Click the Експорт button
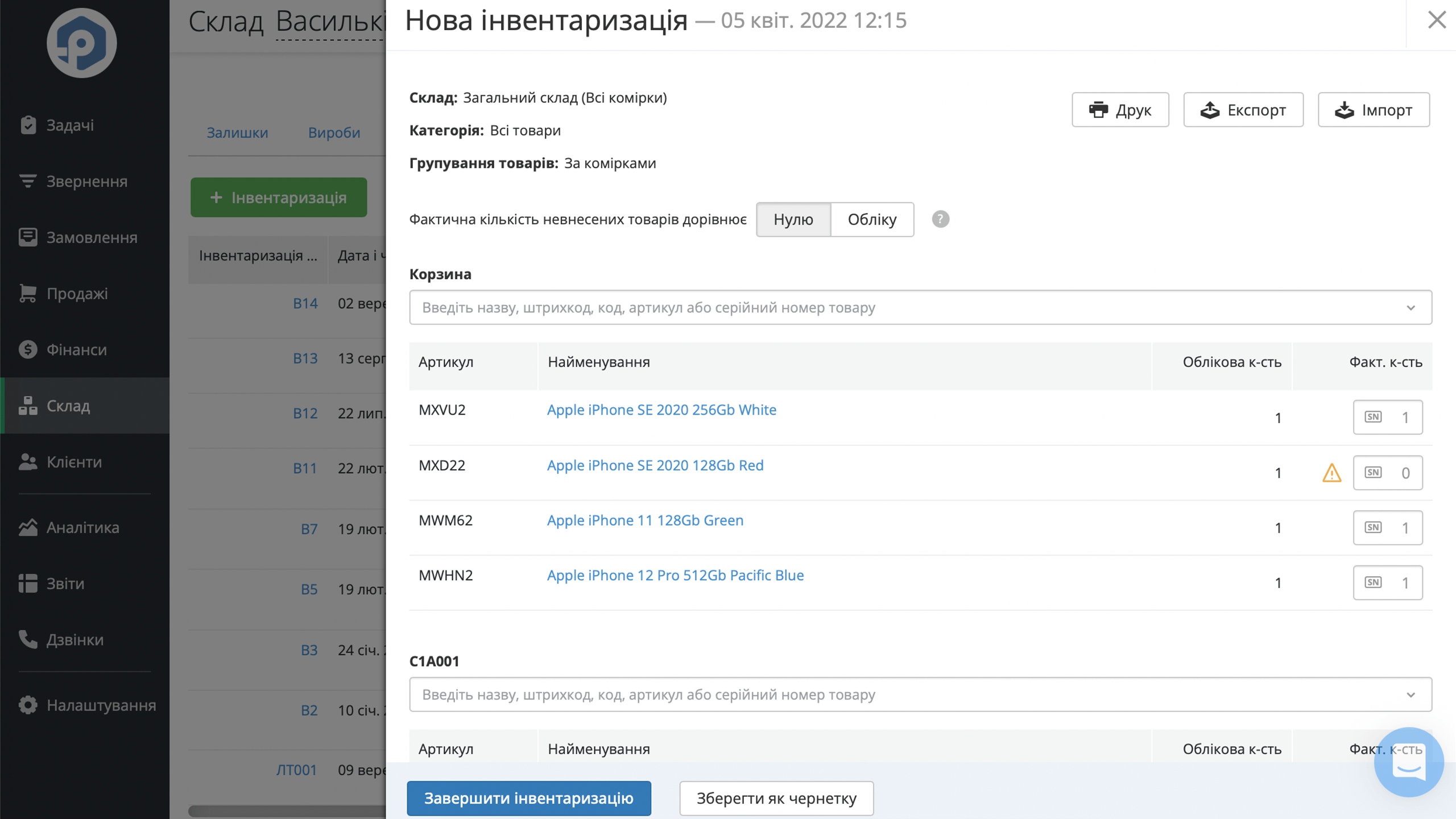This screenshot has width=1456, height=819. point(1243,110)
